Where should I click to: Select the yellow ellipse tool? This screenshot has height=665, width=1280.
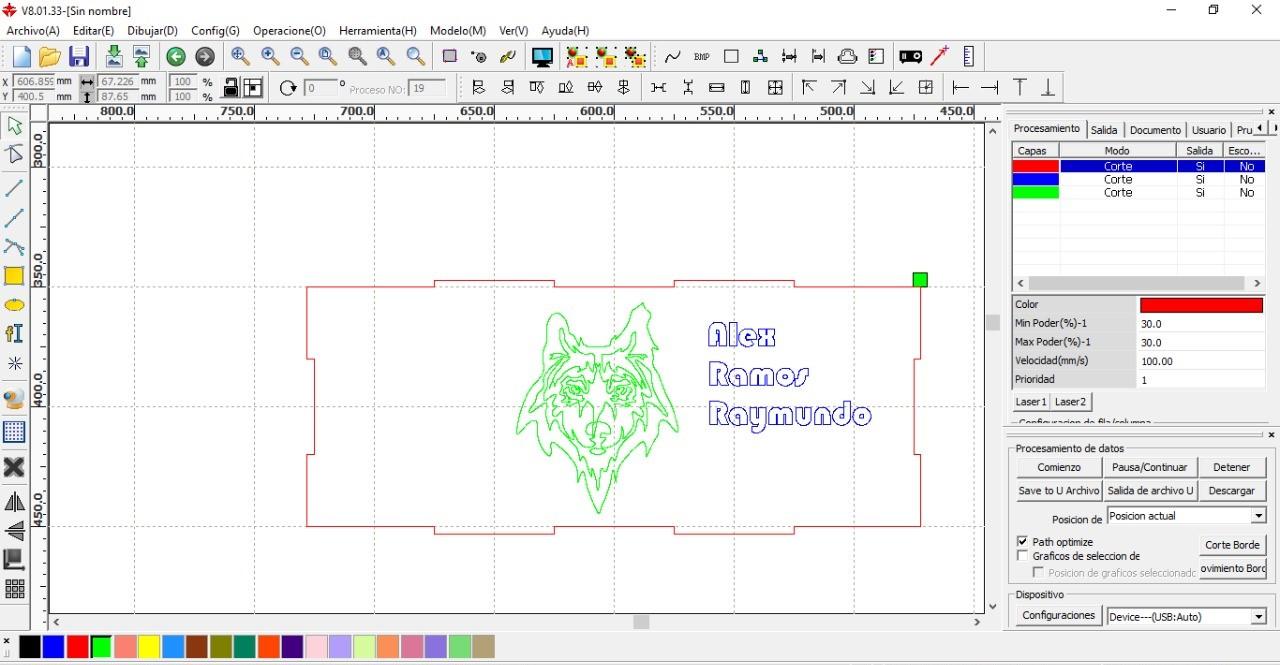[15, 305]
